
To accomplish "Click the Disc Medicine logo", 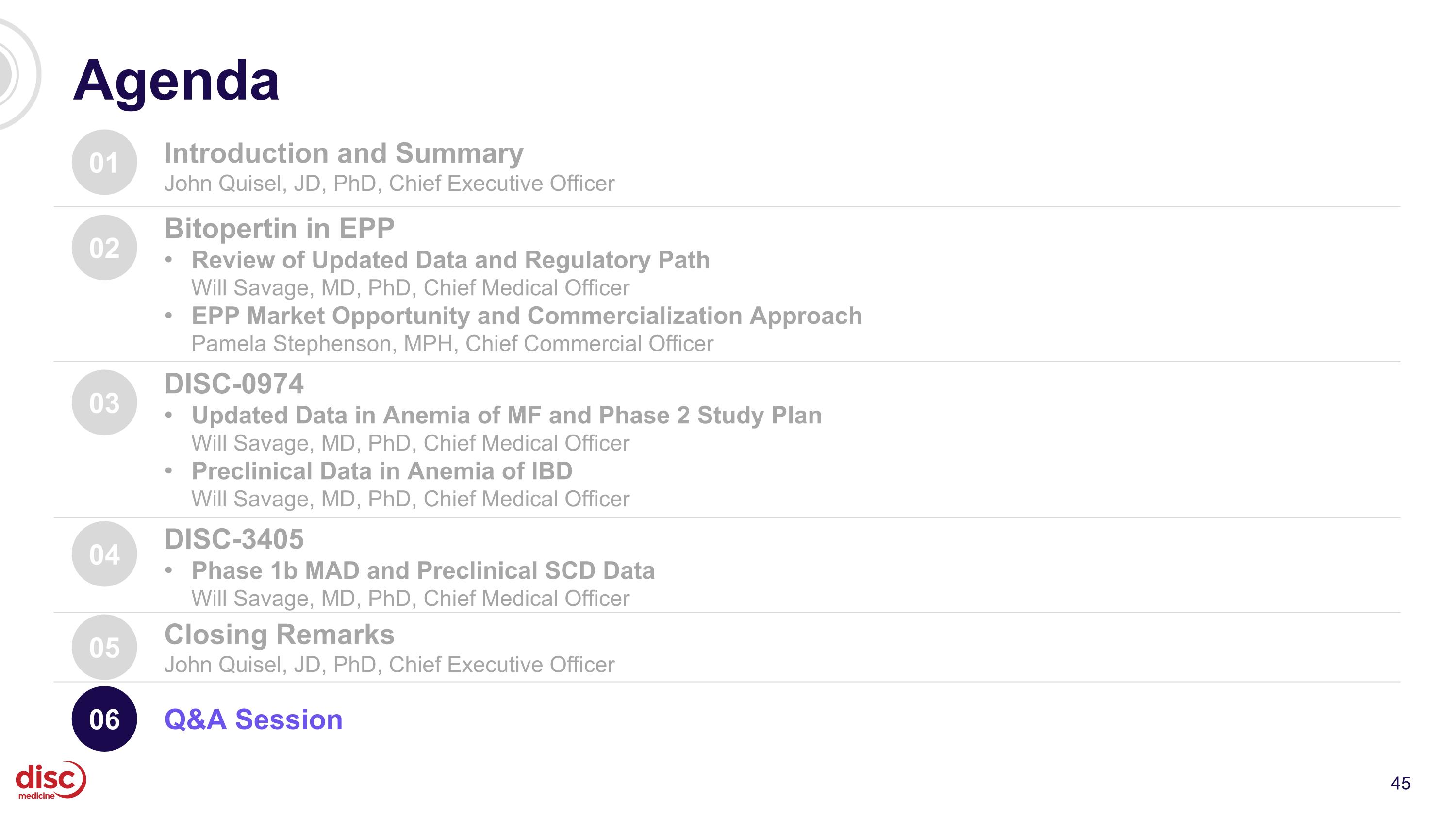I will 51,781.
